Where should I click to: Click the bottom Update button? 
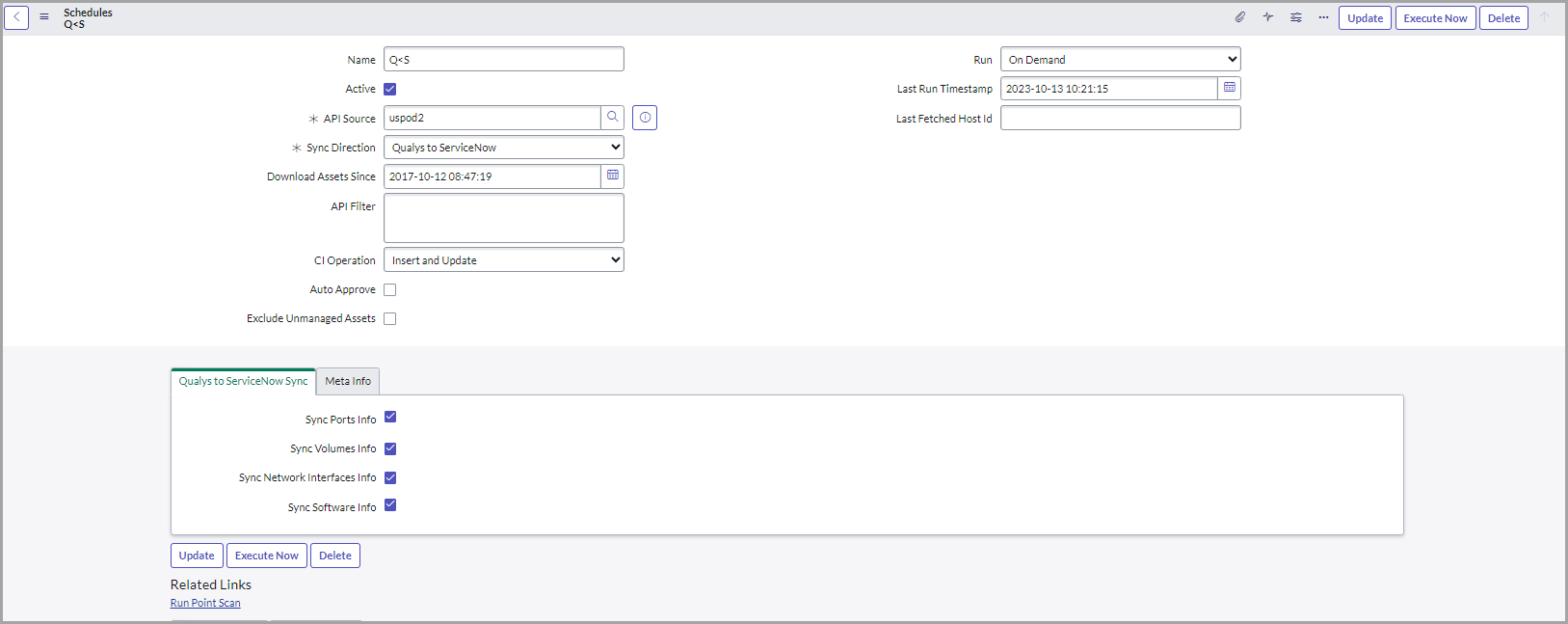point(197,556)
